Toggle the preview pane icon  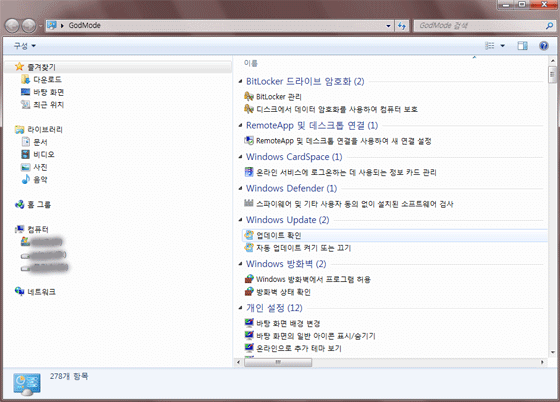522,46
